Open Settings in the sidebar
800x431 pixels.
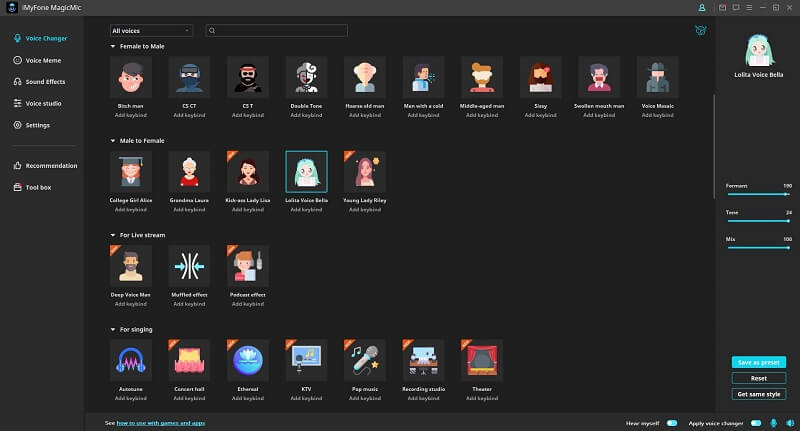[x=32, y=125]
